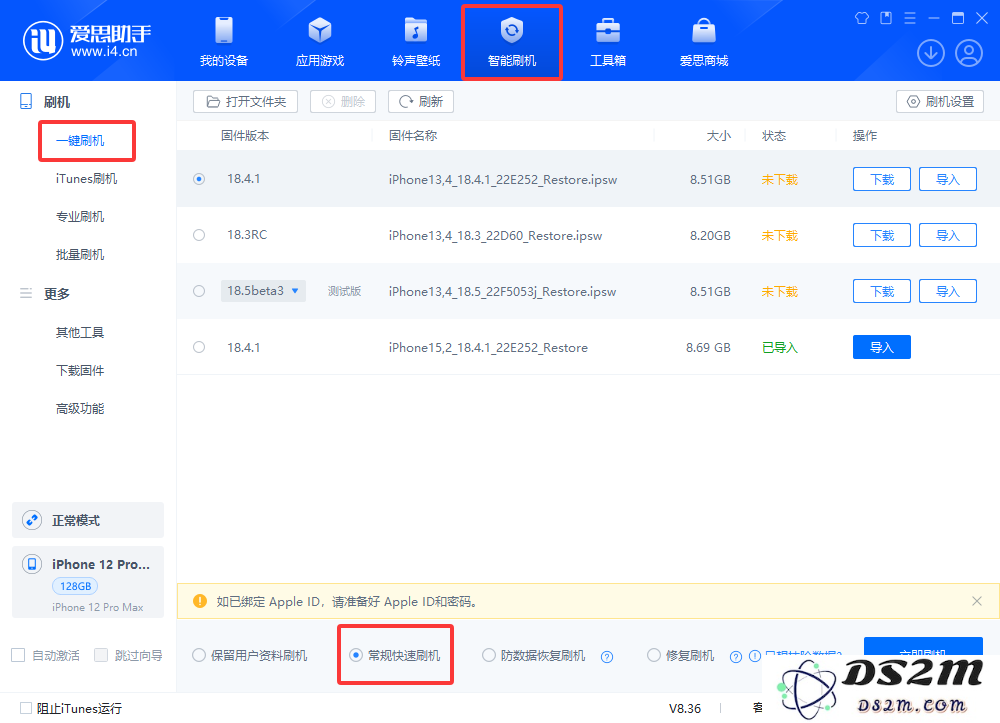Click the 已导入 status text
This screenshot has width=1000, height=723.
(x=779, y=347)
